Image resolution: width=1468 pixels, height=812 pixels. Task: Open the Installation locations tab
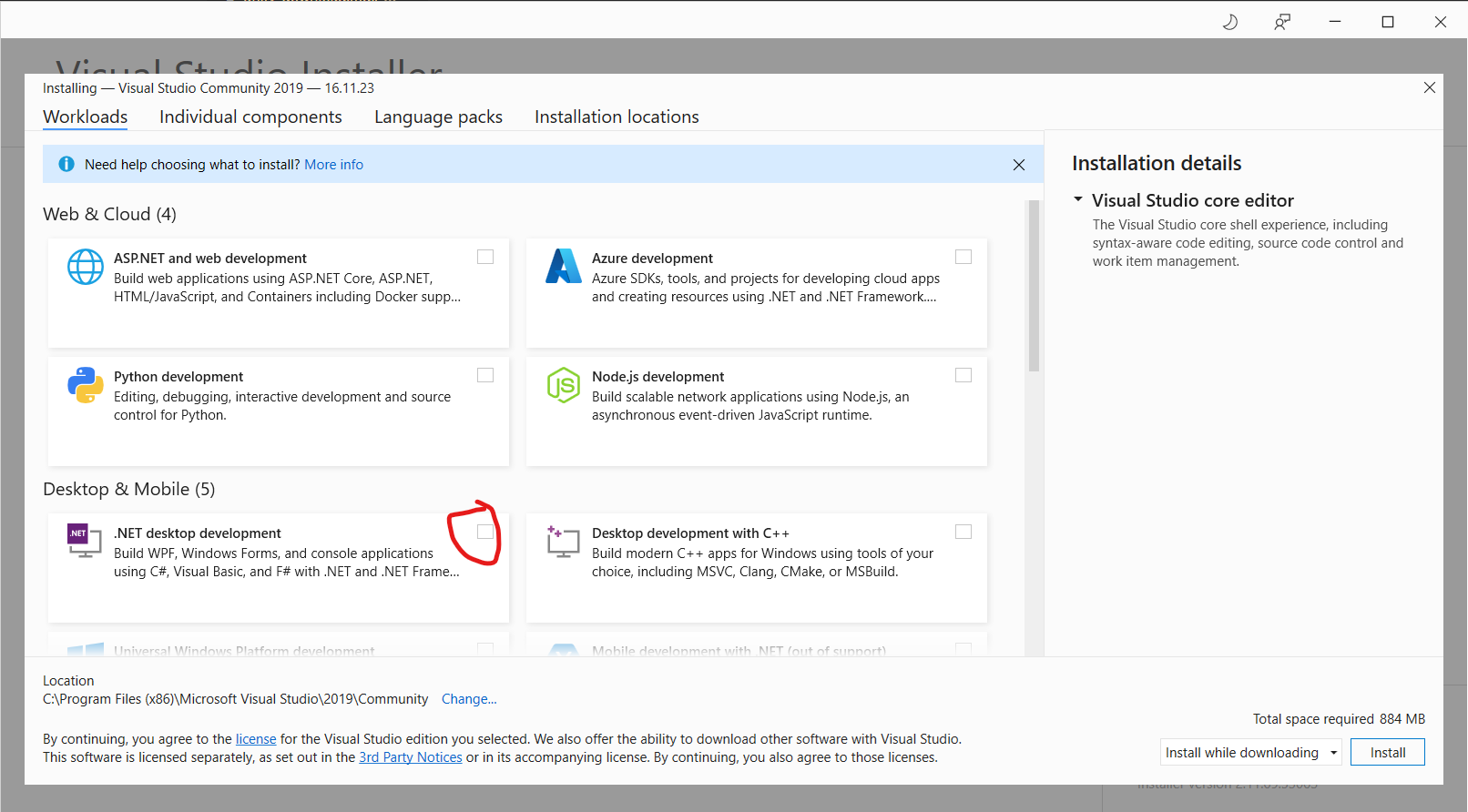(x=617, y=117)
